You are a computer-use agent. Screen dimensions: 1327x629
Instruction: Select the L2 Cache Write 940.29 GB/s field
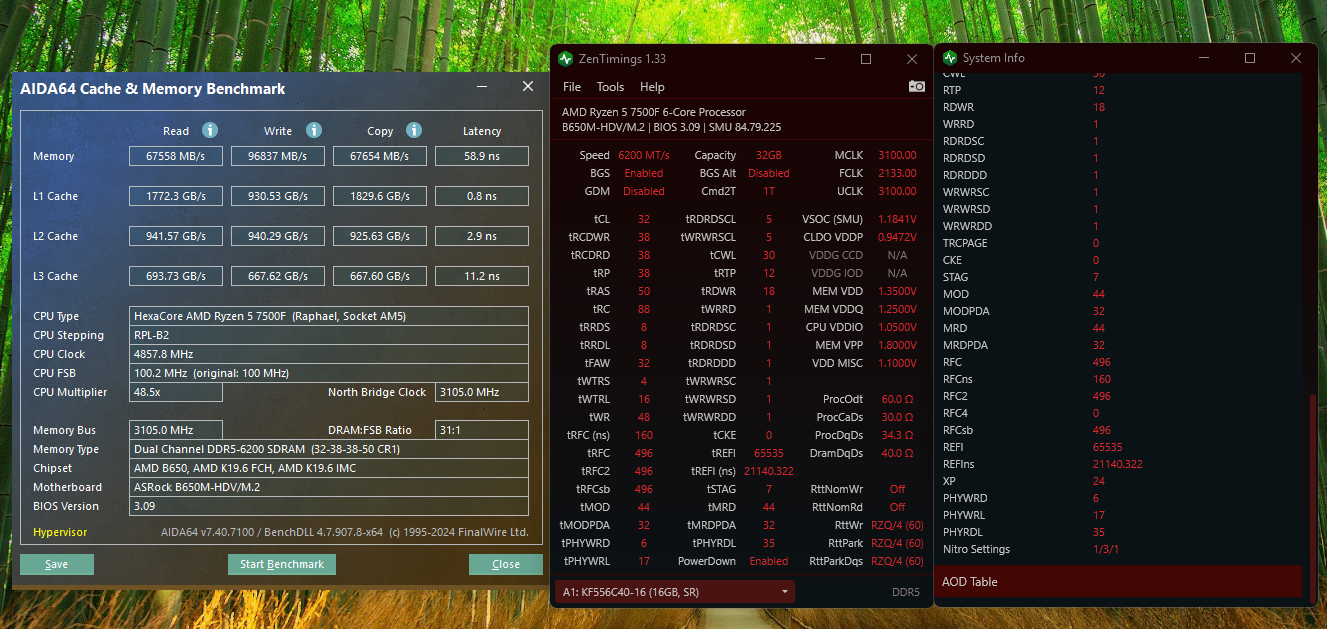[x=278, y=236]
